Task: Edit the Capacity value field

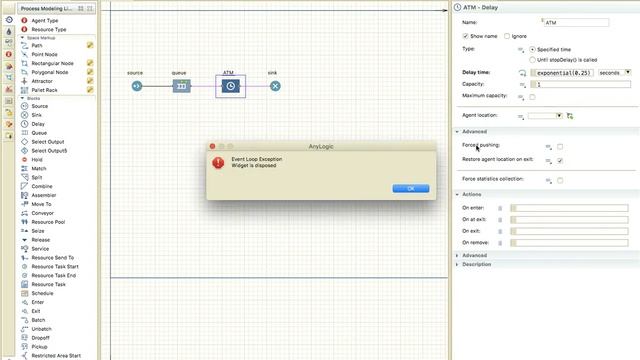Action: (x=580, y=84)
